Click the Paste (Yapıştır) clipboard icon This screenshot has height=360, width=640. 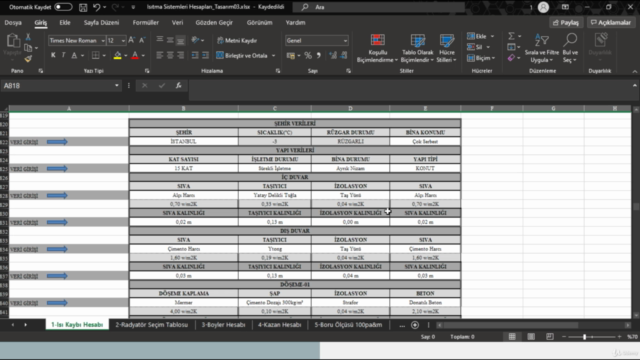(13, 41)
